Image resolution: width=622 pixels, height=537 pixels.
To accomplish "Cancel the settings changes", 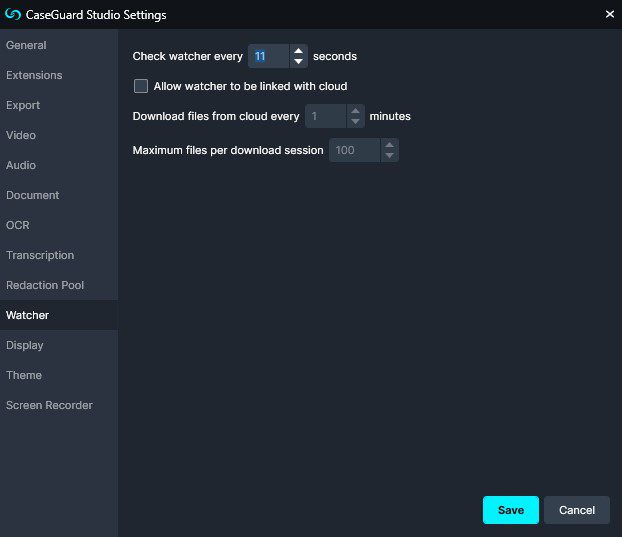I will coord(577,510).
